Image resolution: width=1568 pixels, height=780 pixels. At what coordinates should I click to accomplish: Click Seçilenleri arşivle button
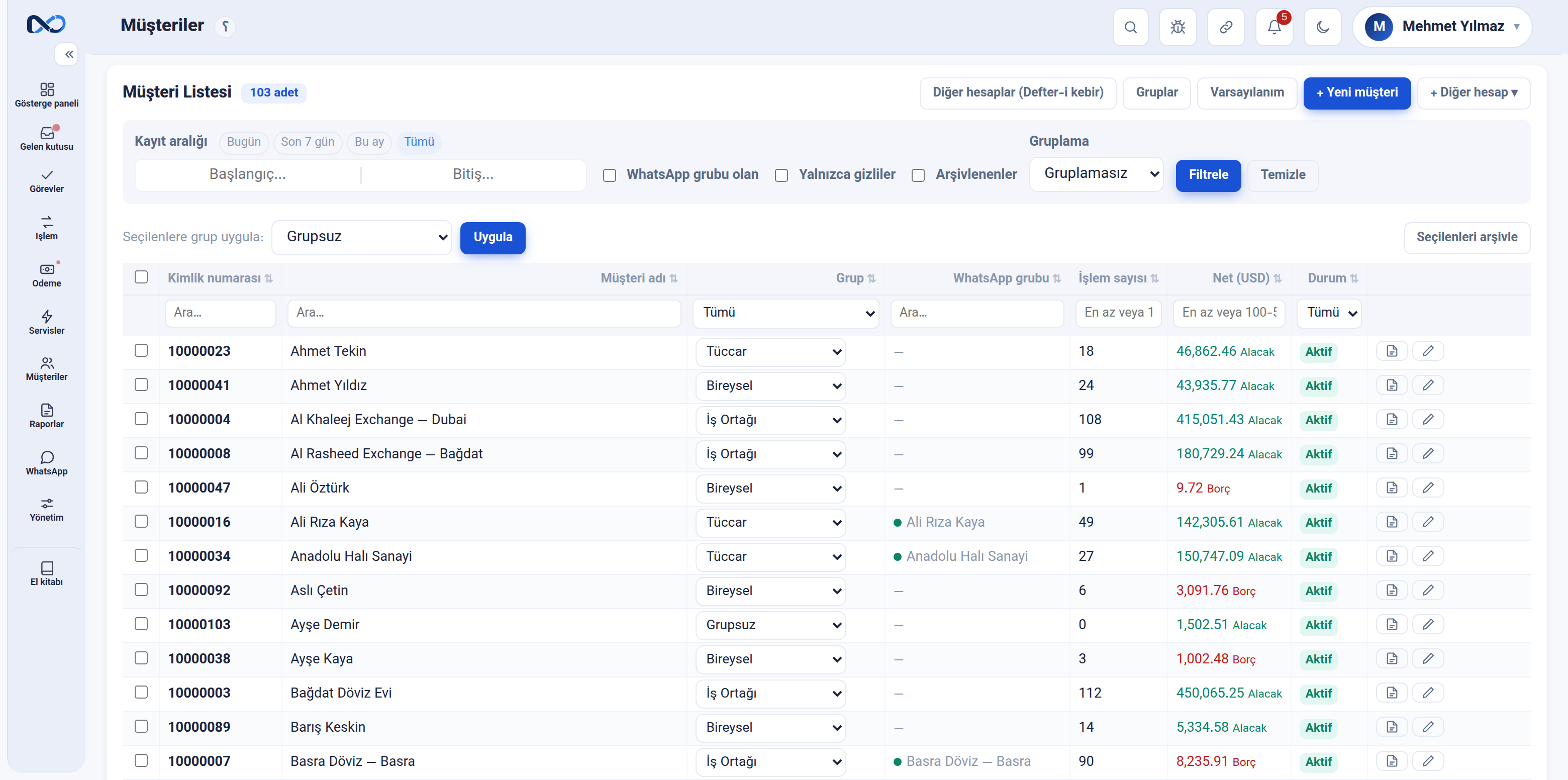point(1466,238)
